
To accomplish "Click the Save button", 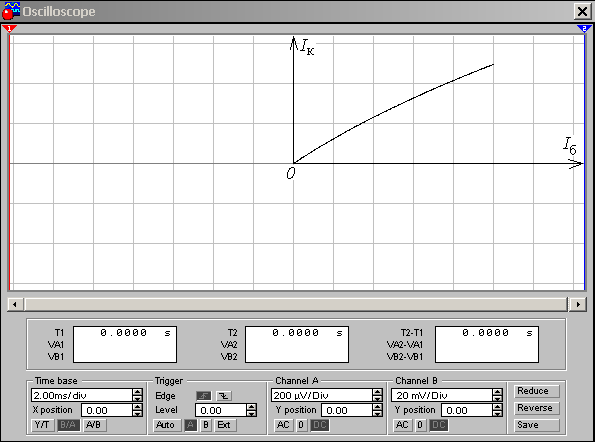I will (537, 425).
